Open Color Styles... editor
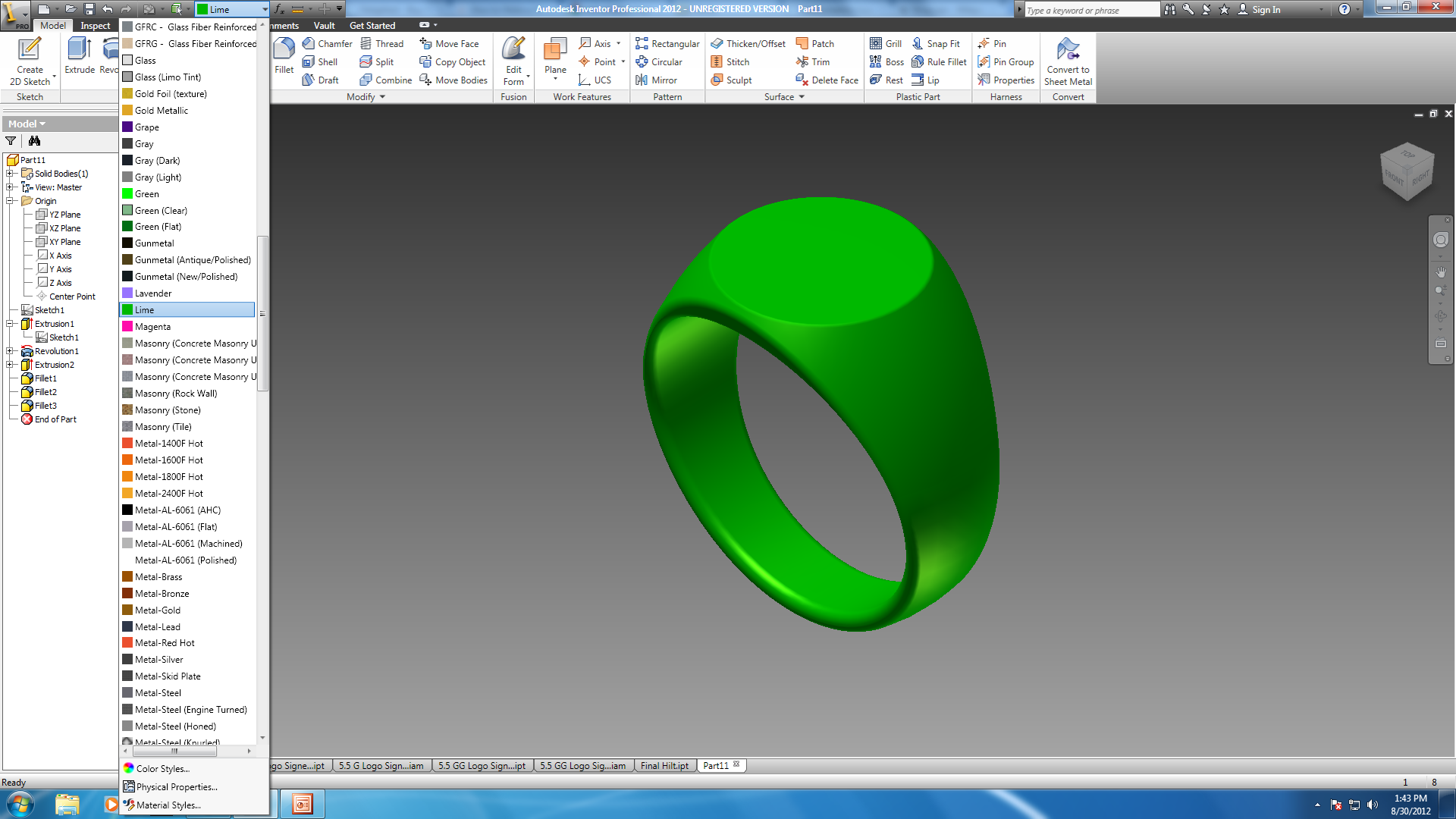 click(x=162, y=769)
